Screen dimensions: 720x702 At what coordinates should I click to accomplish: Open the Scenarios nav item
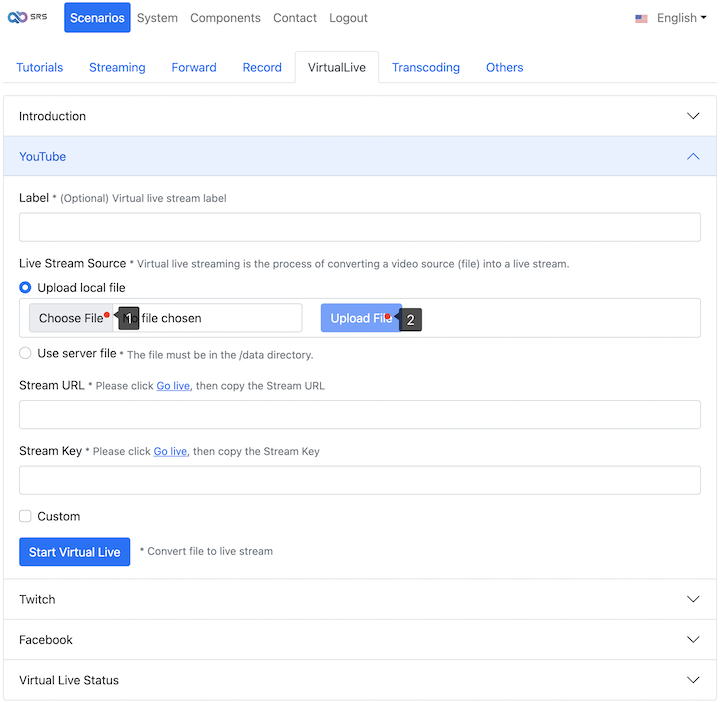pos(97,18)
